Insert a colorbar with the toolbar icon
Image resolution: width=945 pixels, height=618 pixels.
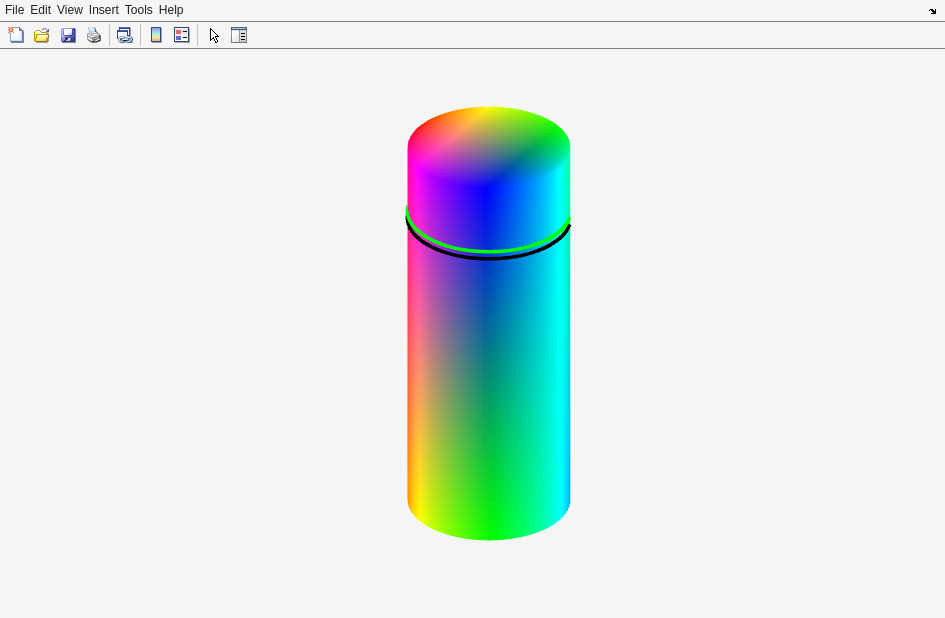(x=156, y=35)
